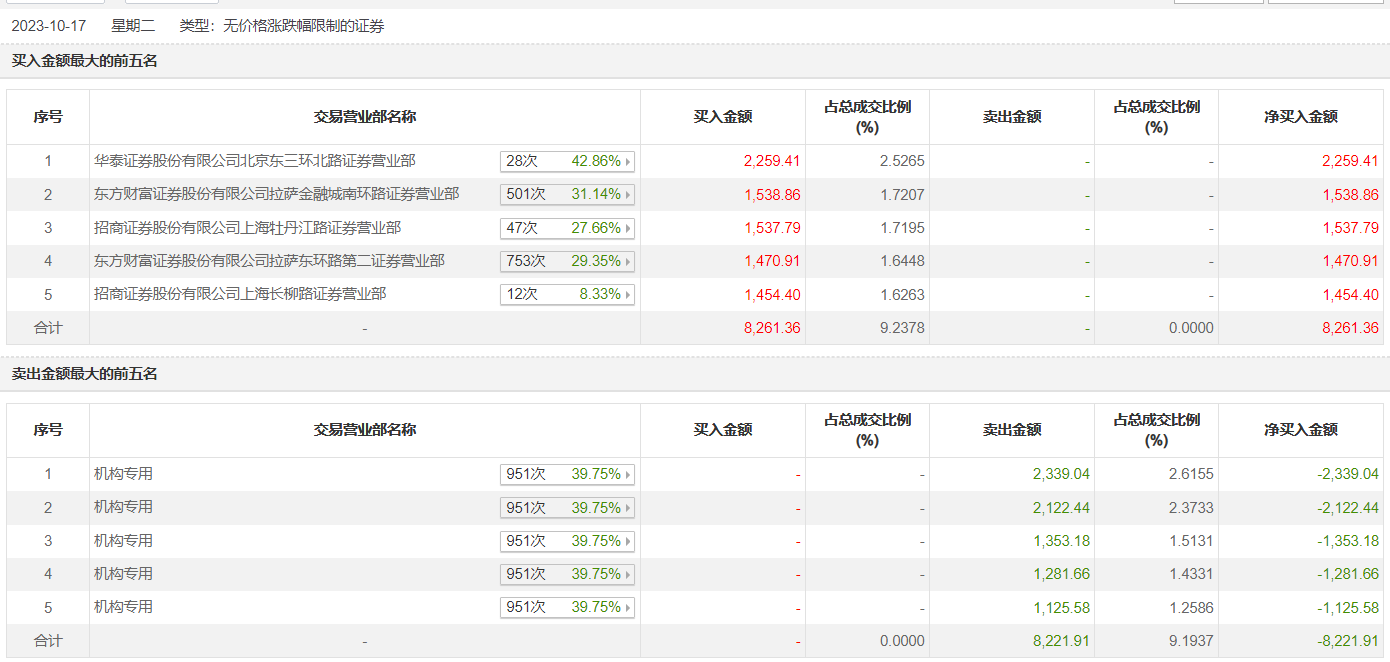
Task: Expand the 951次 badge in sell row 3
Action: click(x=567, y=541)
